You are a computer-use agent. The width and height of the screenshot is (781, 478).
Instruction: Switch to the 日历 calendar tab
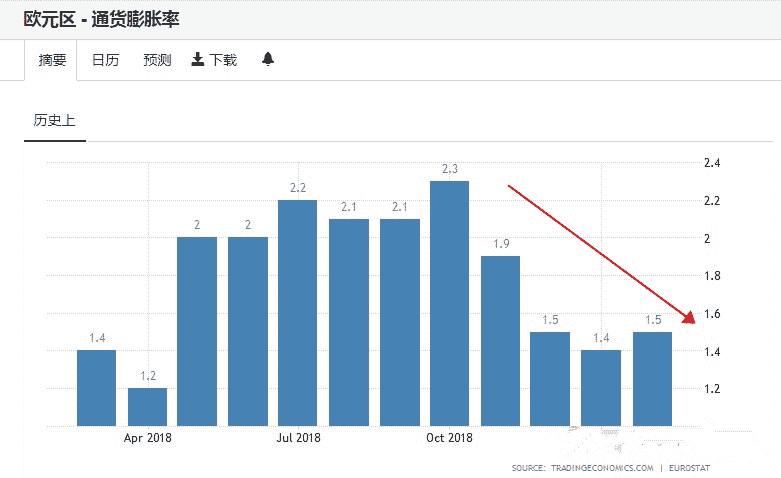pos(105,60)
